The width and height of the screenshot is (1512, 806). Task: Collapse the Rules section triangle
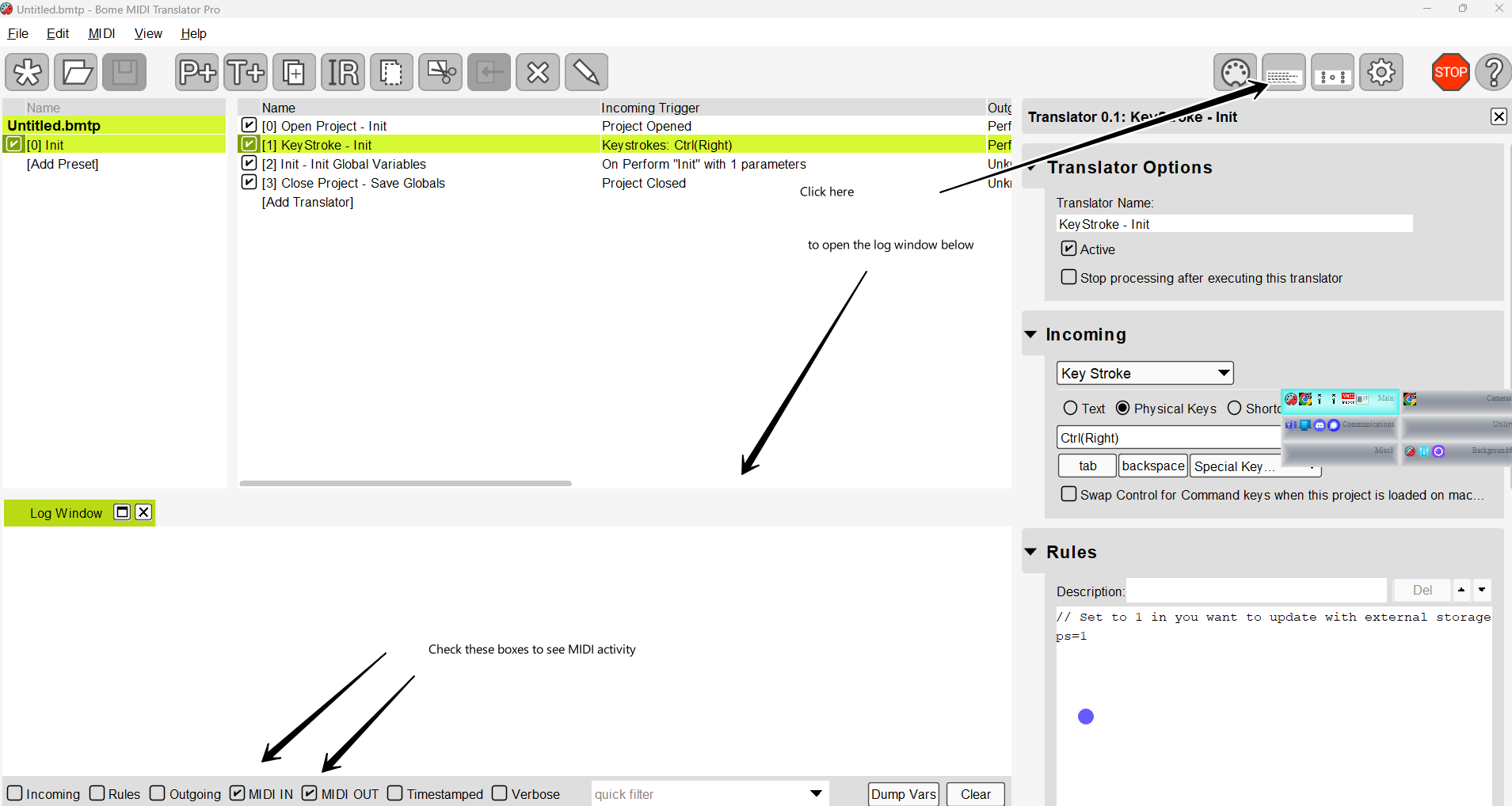point(1030,552)
